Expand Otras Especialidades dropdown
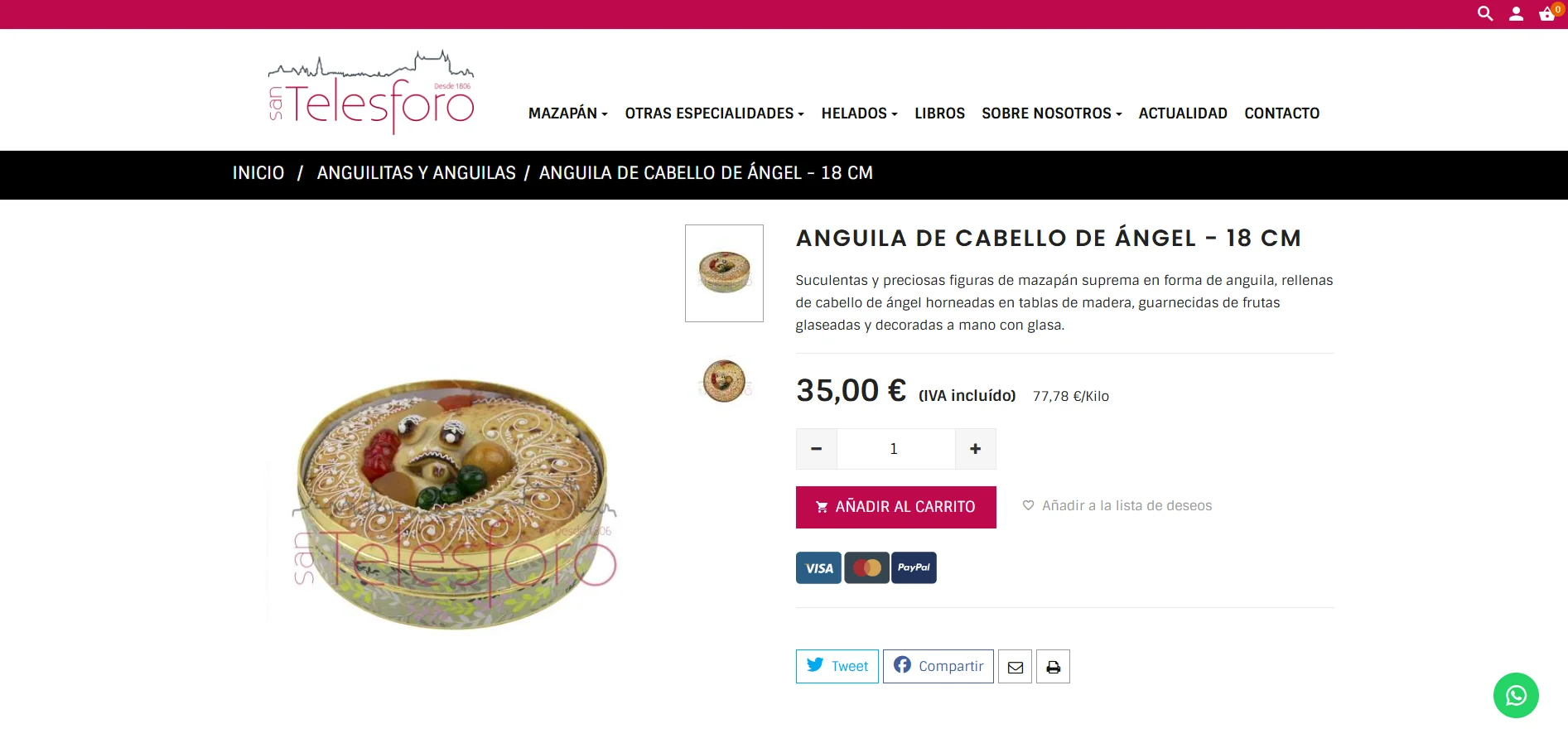This screenshot has height=748, width=1568. (x=715, y=113)
